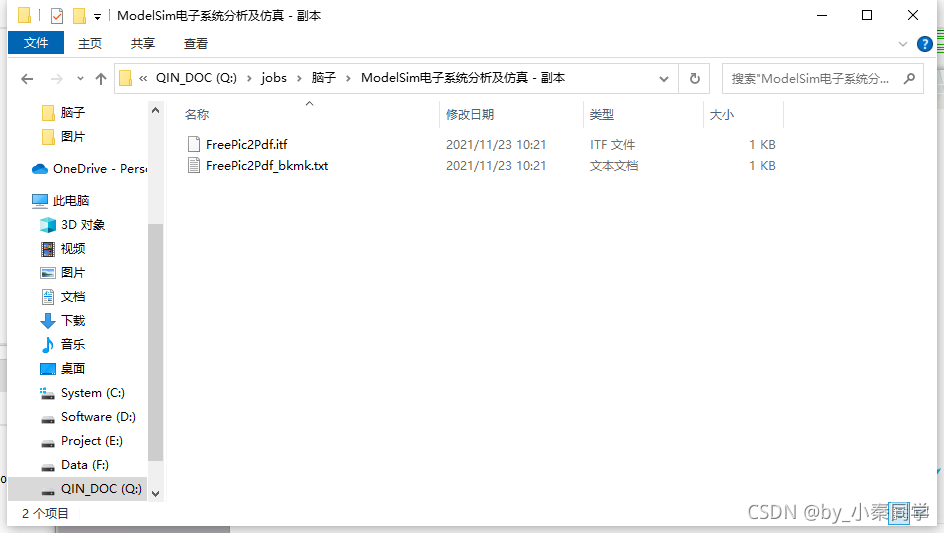944x533 pixels.
Task: Click the search magnifier icon
Action: (x=909, y=78)
